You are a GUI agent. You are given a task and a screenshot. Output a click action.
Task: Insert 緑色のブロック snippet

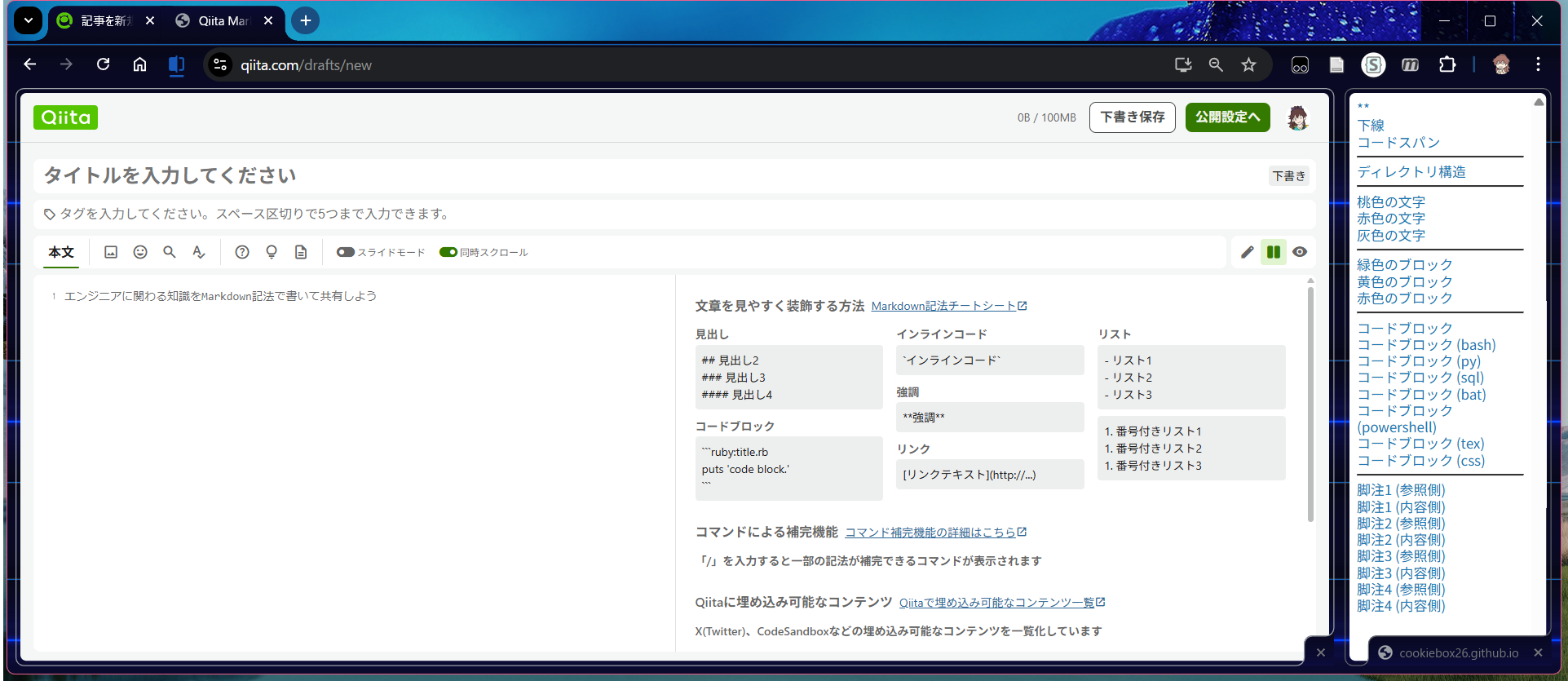[x=1405, y=265]
